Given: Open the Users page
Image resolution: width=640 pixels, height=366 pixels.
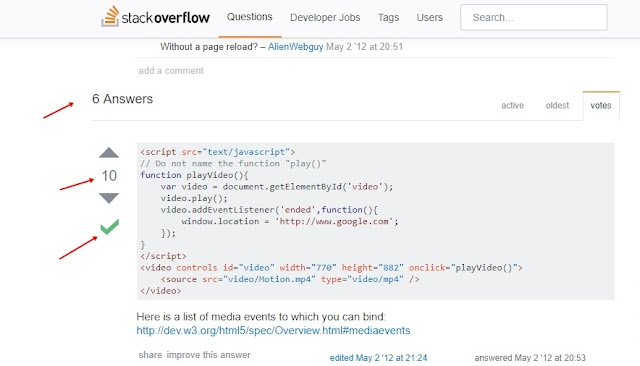Looking at the screenshot, I should point(429,18).
